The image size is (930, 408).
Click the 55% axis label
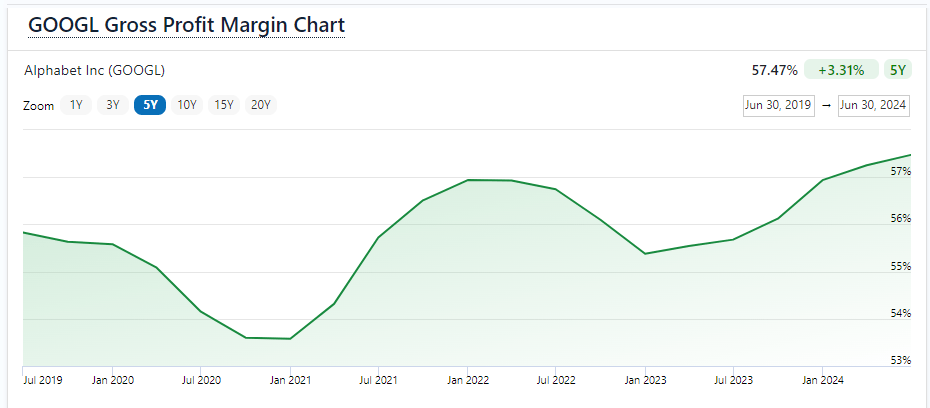(900, 266)
